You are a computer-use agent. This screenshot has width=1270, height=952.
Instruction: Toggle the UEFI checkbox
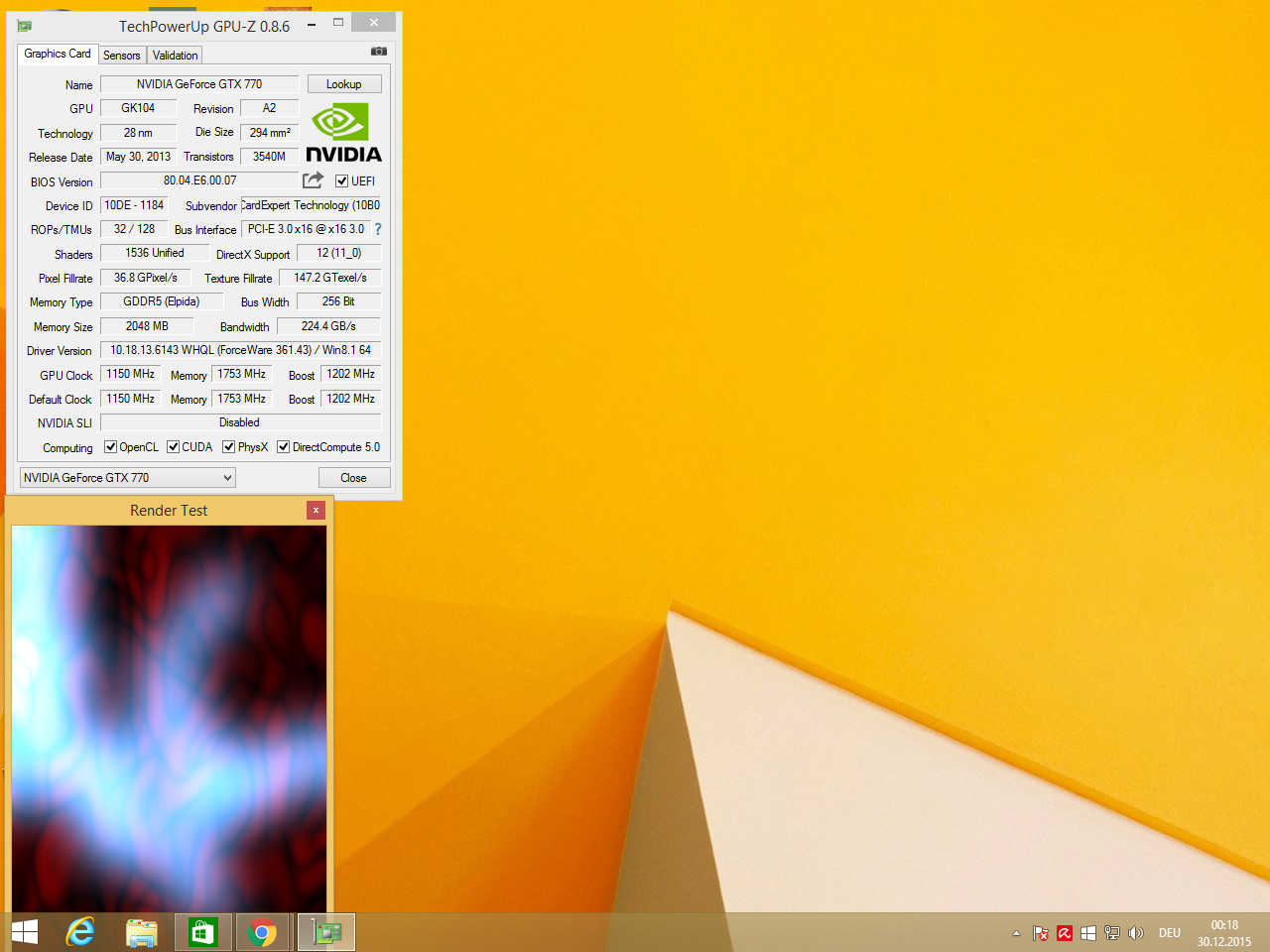coord(341,181)
